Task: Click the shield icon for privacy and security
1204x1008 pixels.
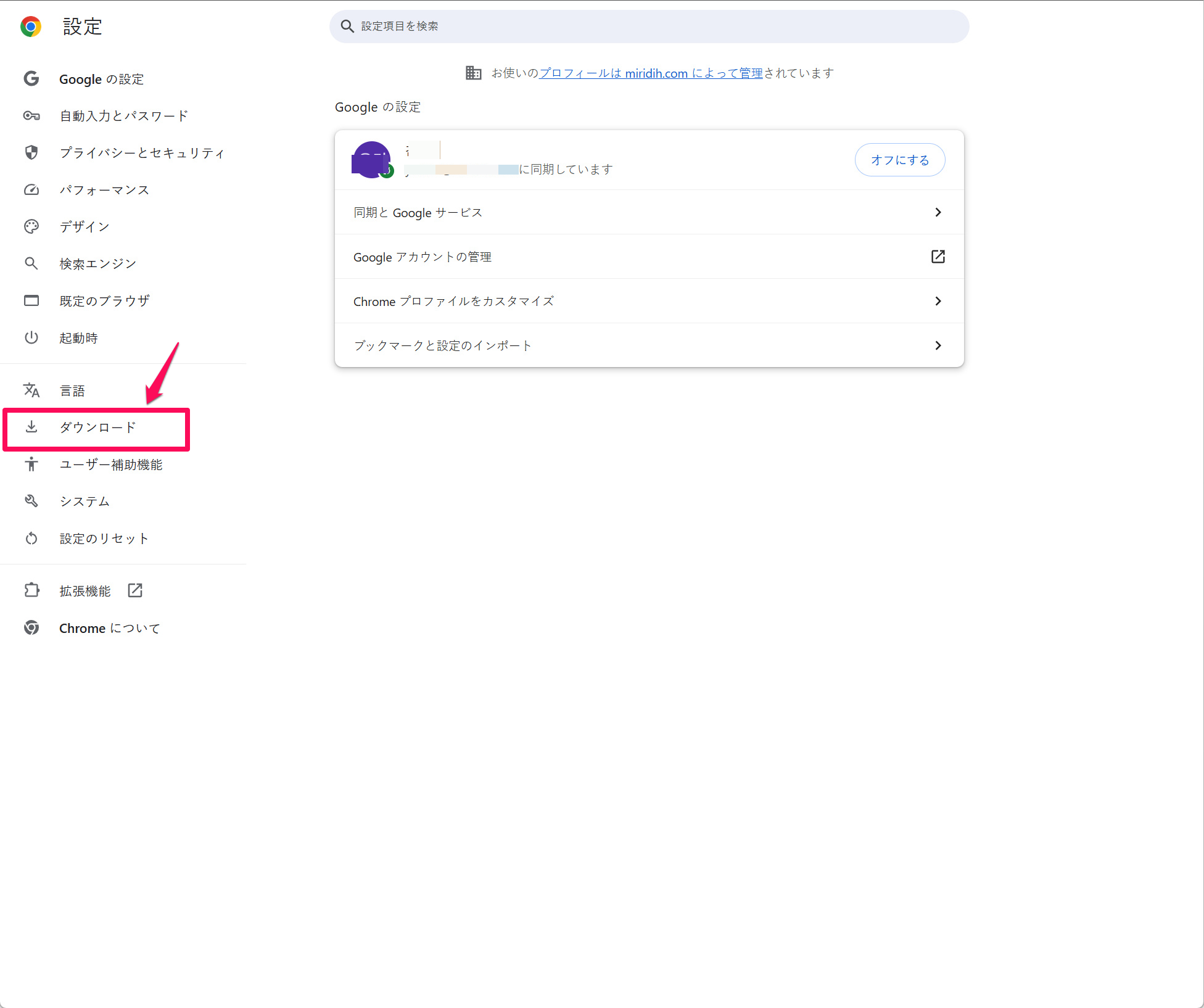Action: (x=31, y=152)
